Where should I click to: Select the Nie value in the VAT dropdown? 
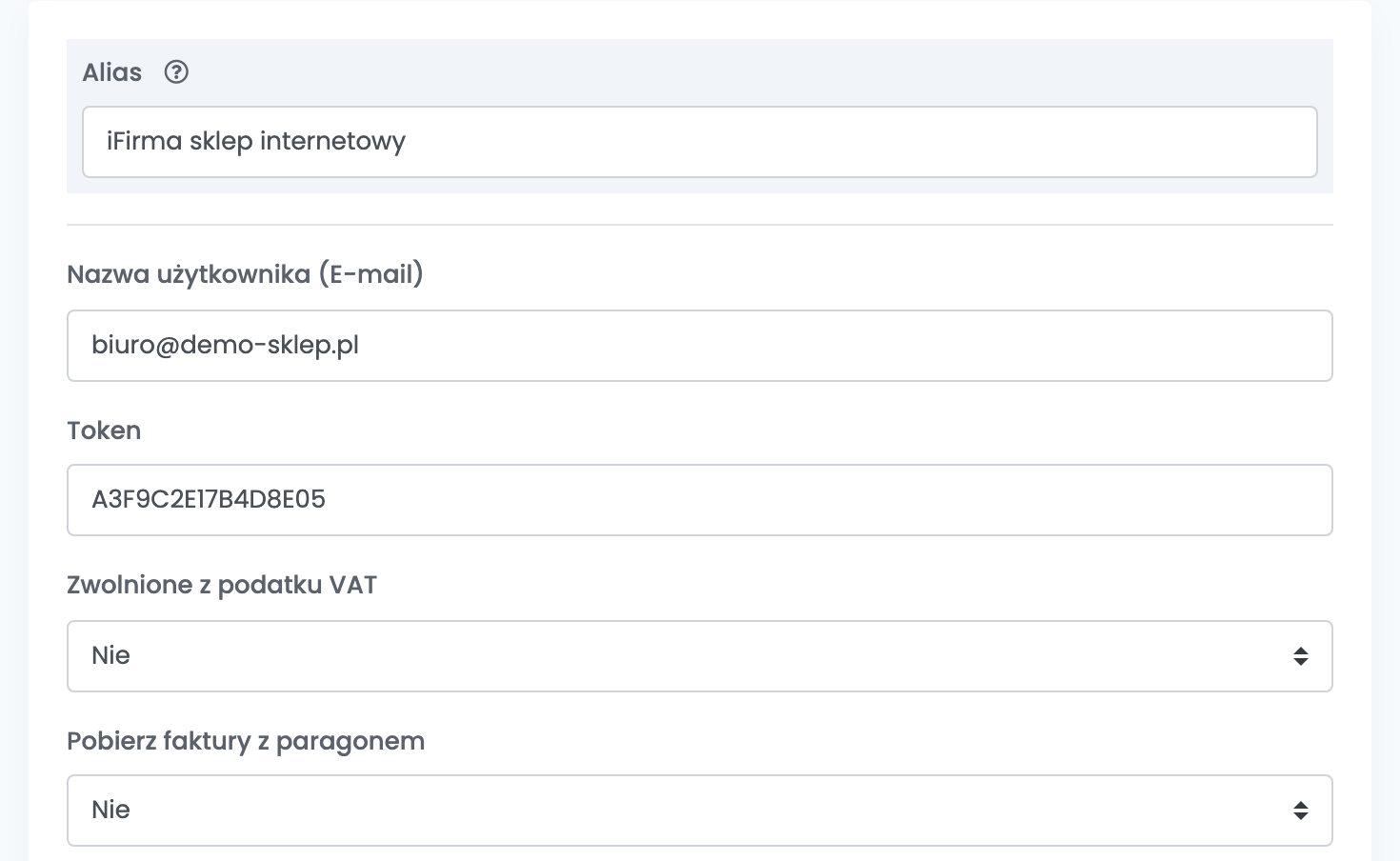[x=110, y=655]
